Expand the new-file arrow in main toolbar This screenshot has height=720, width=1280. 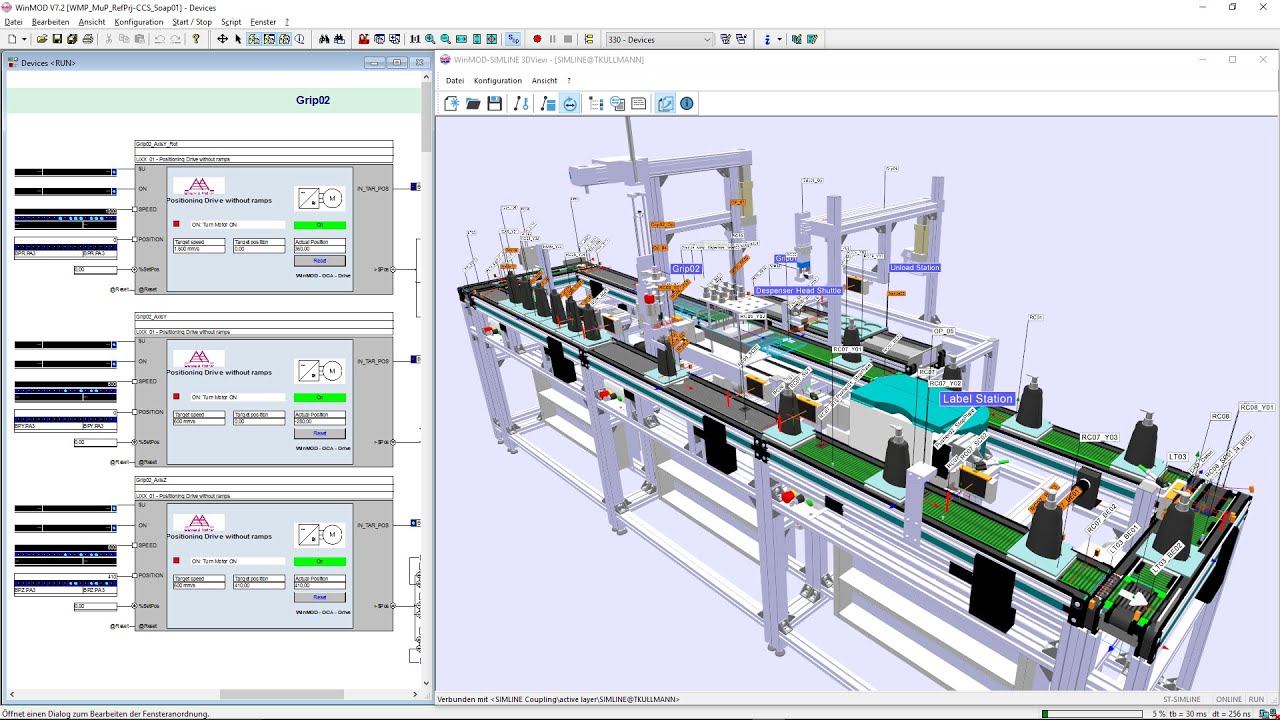(24, 39)
